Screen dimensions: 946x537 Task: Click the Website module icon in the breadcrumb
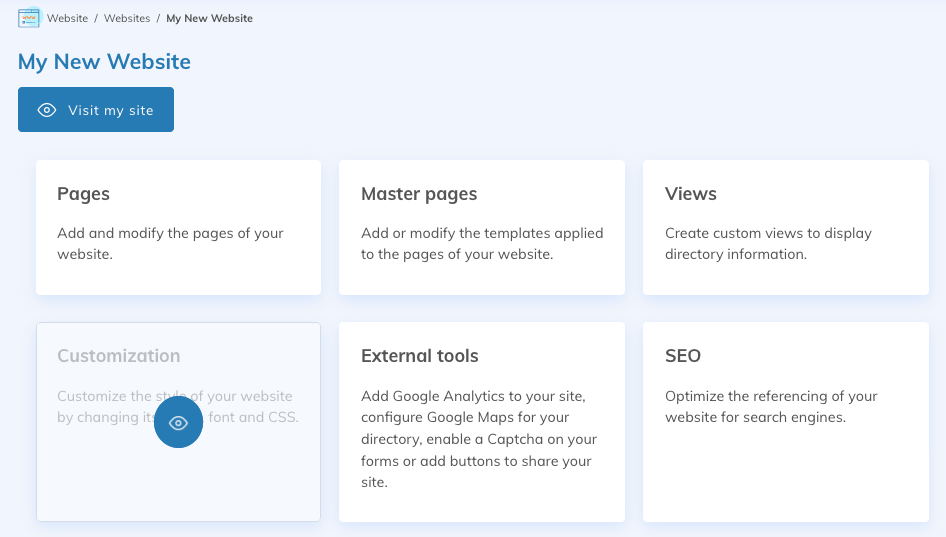point(29,18)
